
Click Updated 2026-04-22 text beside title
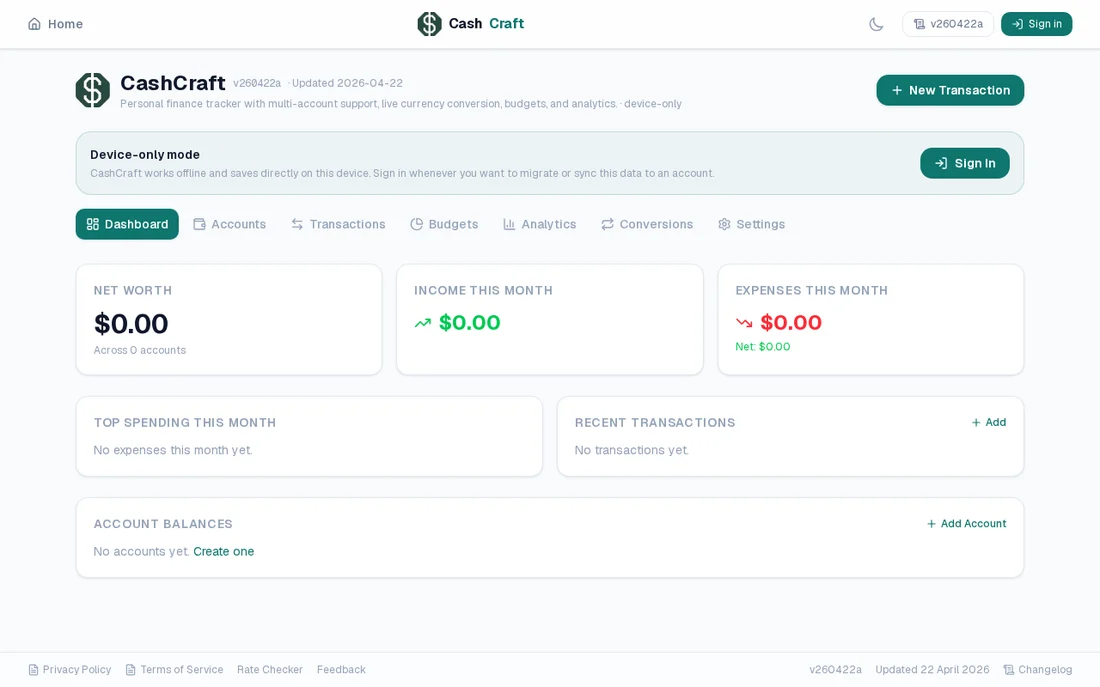[x=347, y=83]
